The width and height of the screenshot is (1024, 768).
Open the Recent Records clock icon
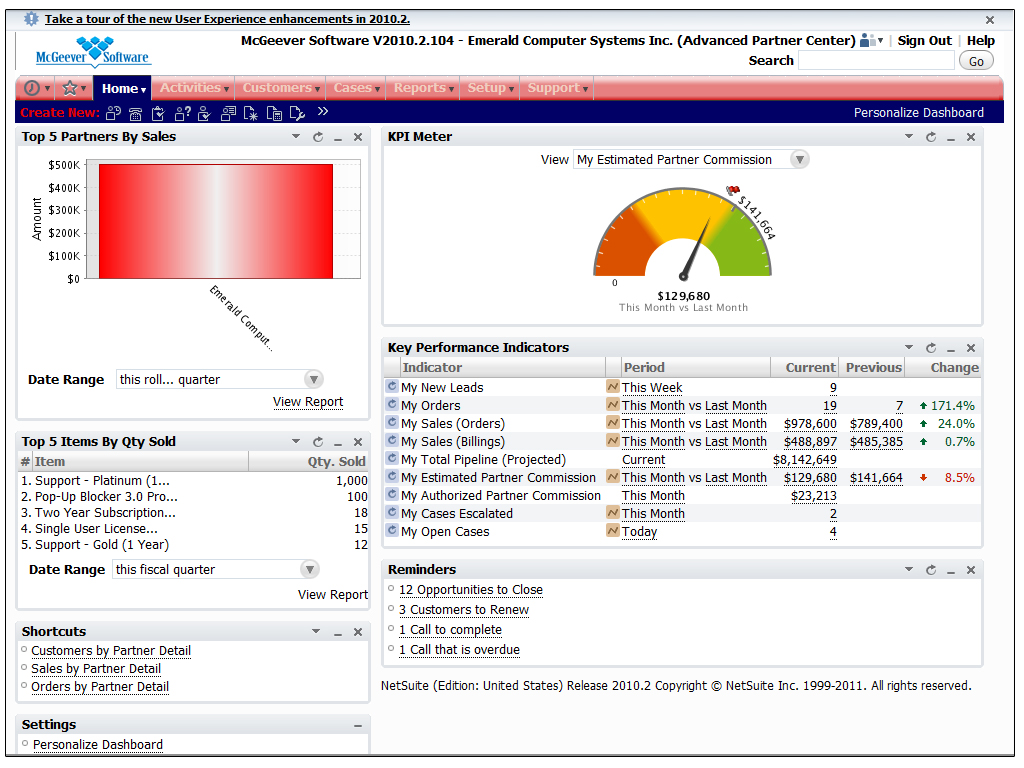click(x=32, y=88)
